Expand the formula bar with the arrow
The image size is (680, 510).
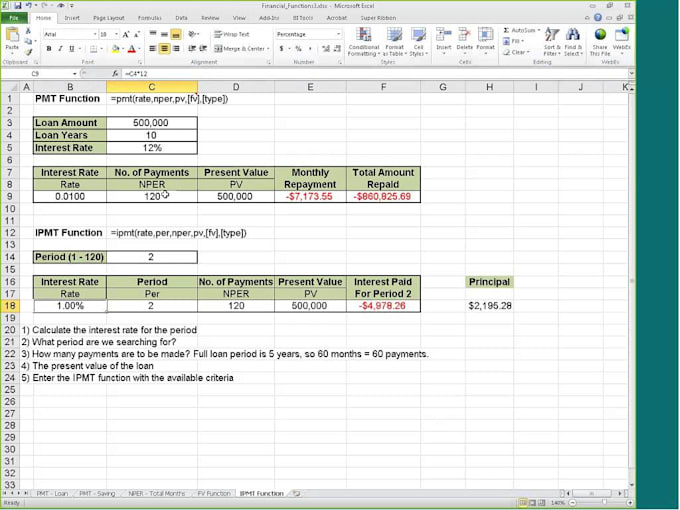coord(631,74)
